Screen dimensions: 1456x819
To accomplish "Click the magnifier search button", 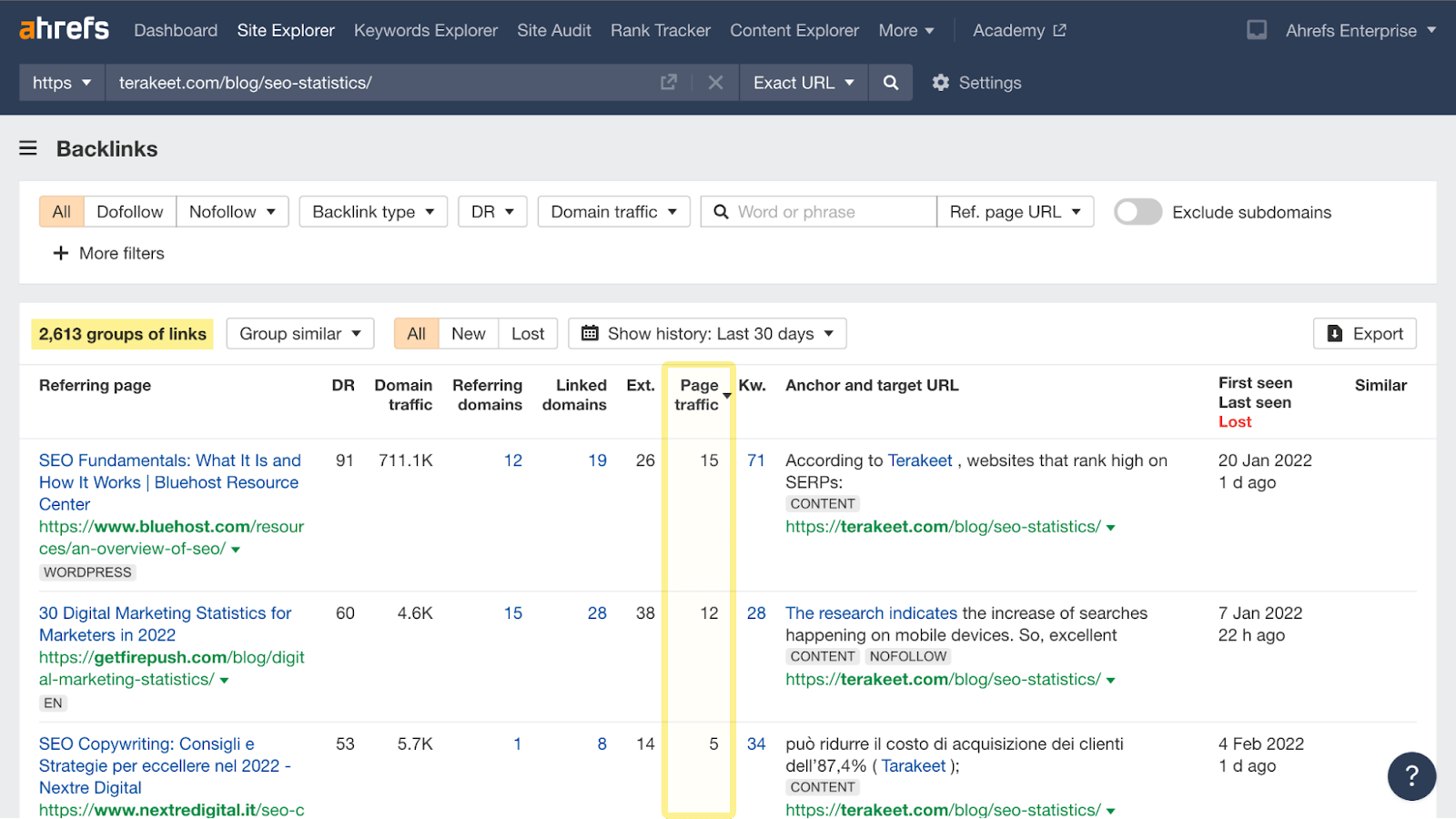I will pyautogui.click(x=891, y=83).
